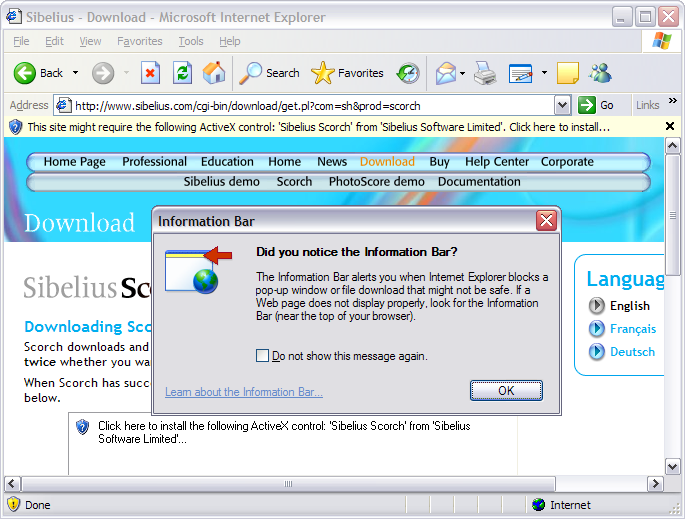Go to the Home page house icon
Image resolution: width=685 pixels, height=519 pixels.
(214, 73)
